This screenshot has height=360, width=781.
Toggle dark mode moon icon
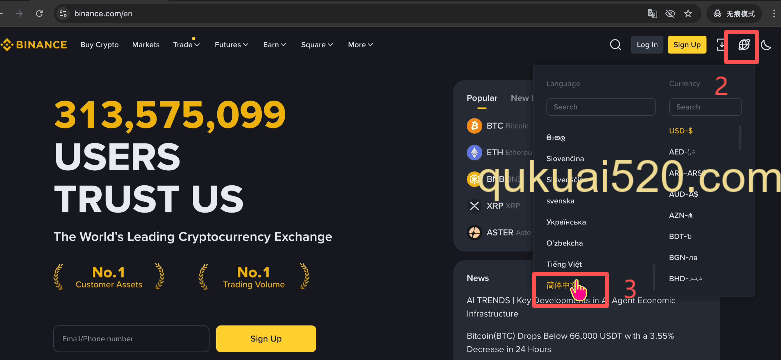click(x=766, y=45)
